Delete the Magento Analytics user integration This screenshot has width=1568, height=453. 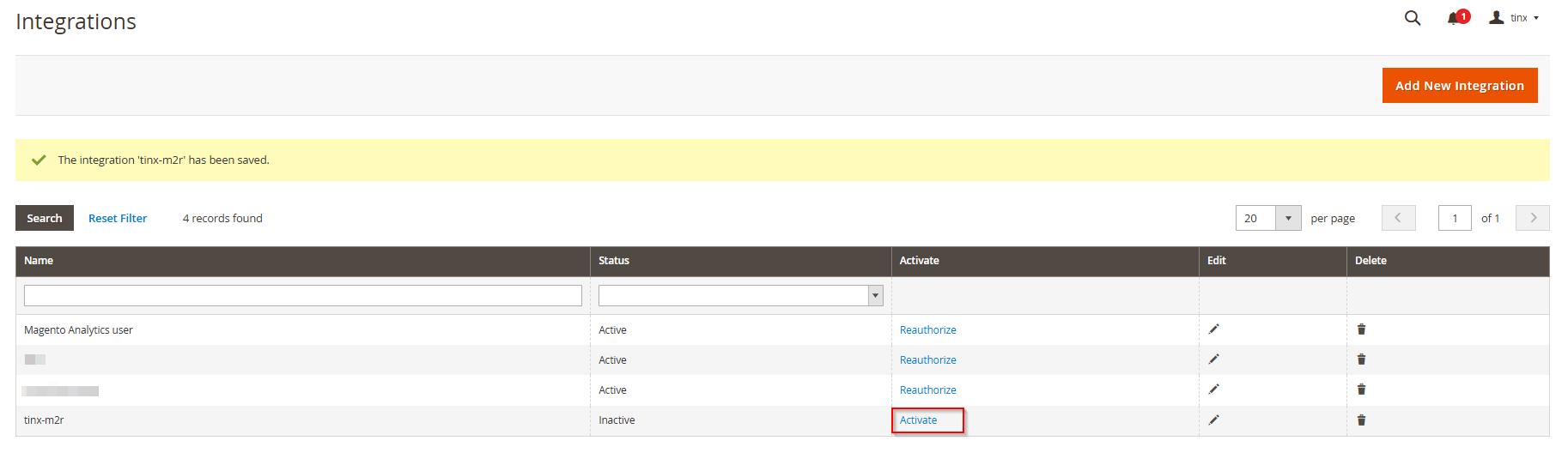(1361, 329)
